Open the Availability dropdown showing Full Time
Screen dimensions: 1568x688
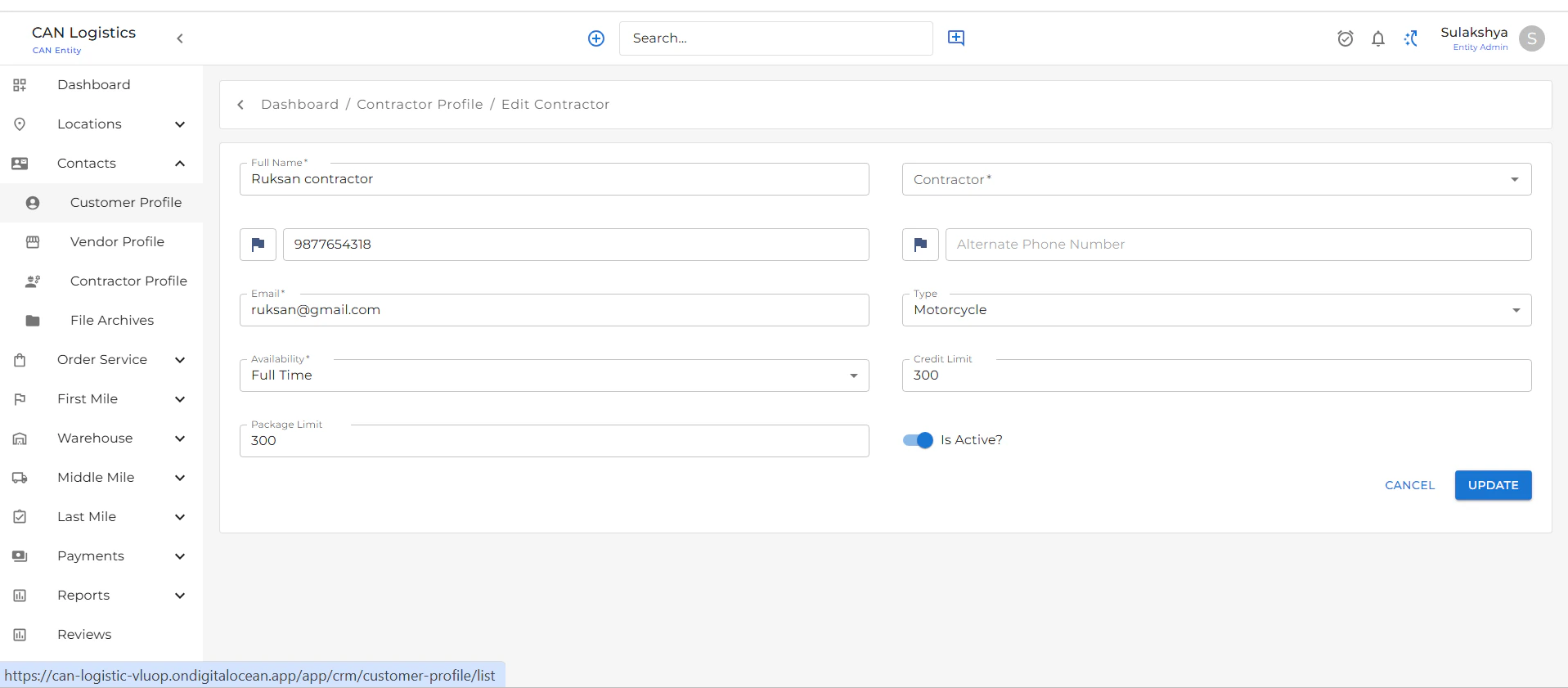click(555, 375)
